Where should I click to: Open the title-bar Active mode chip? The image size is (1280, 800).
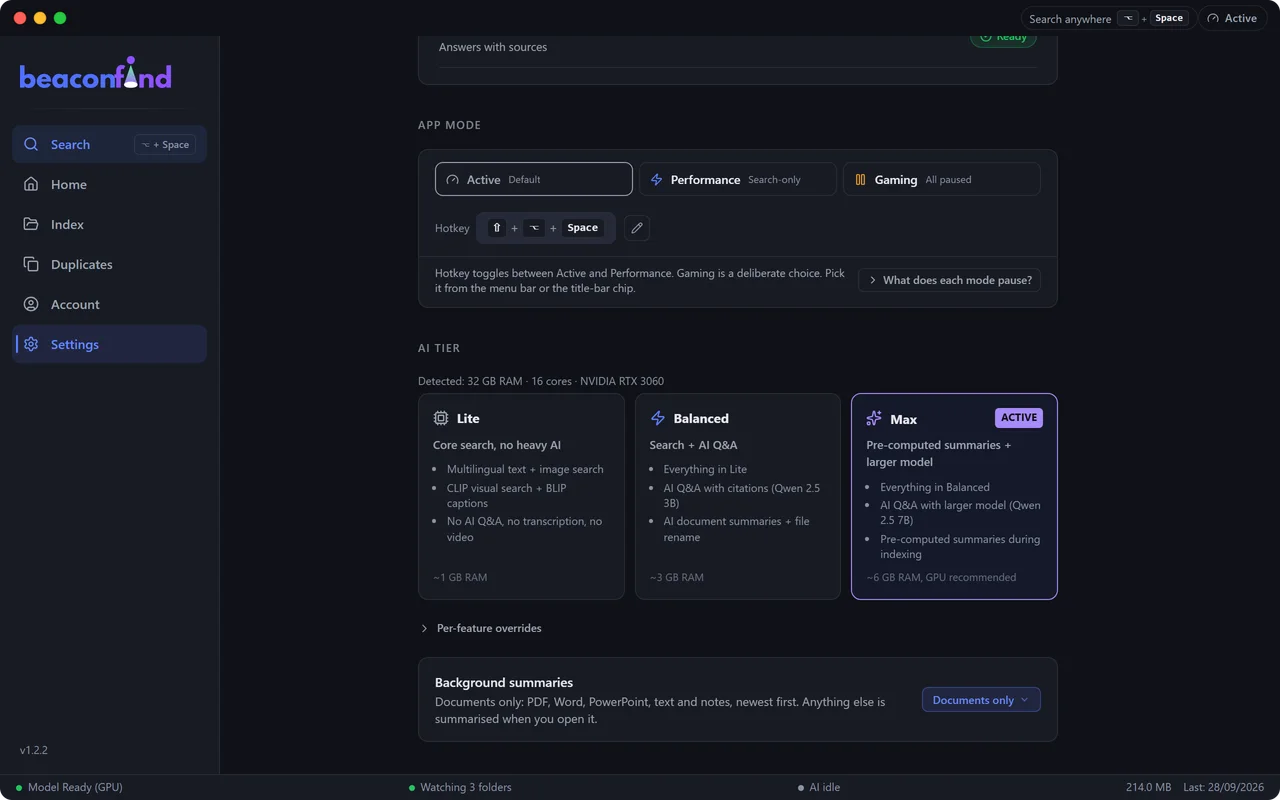1232,18
